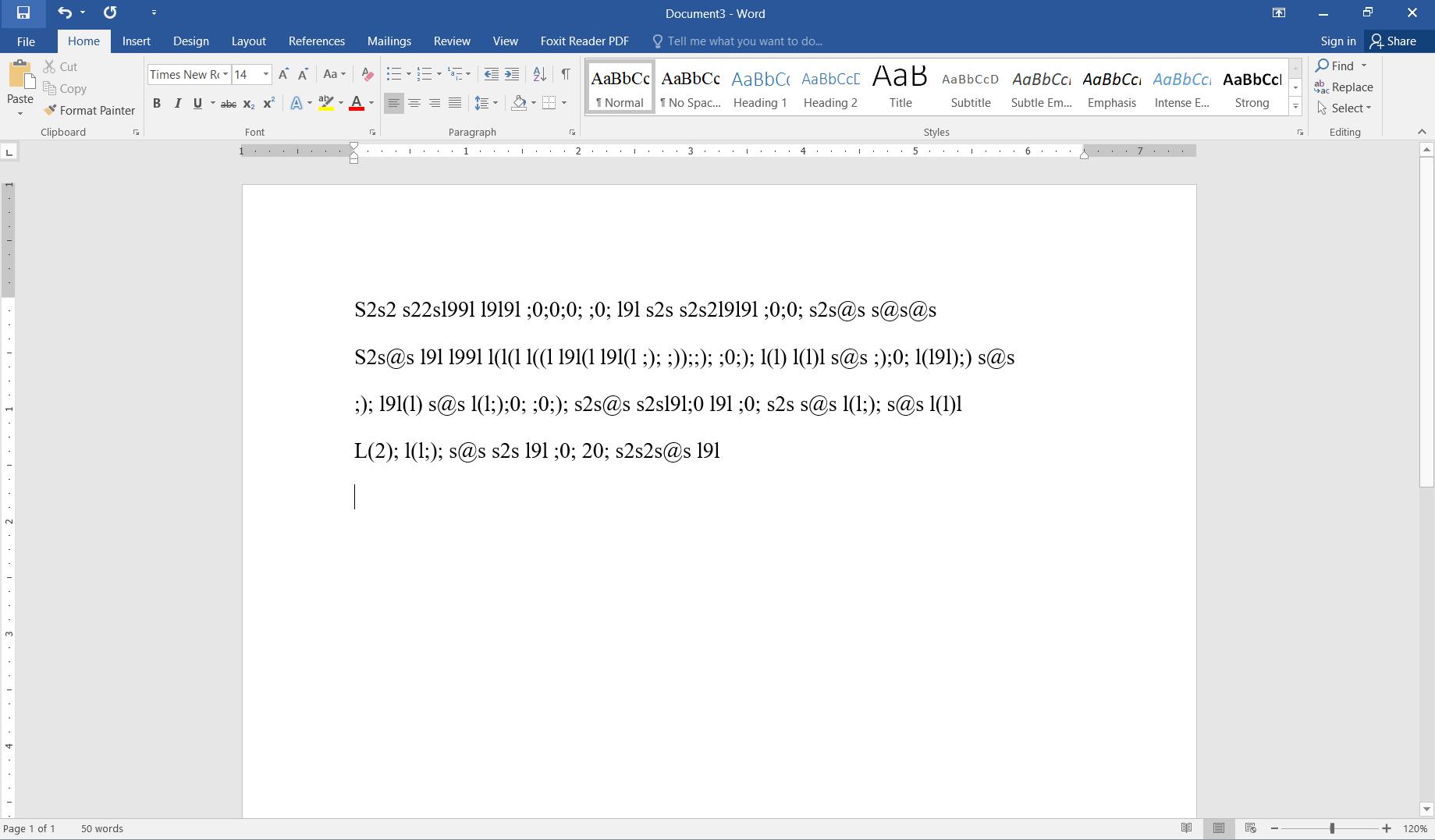This screenshot has height=840, width=1435.
Task: Switch to the References tab
Action: [x=316, y=41]
